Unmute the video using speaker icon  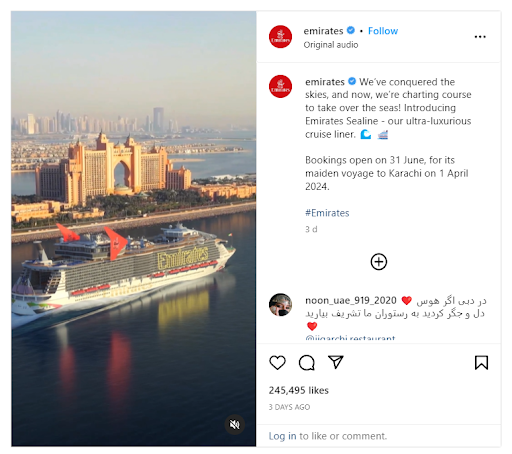(x=235, y=424)
